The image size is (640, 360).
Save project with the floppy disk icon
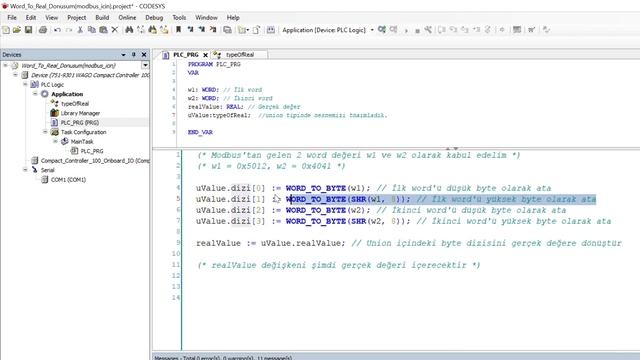[x=28, y=30]
